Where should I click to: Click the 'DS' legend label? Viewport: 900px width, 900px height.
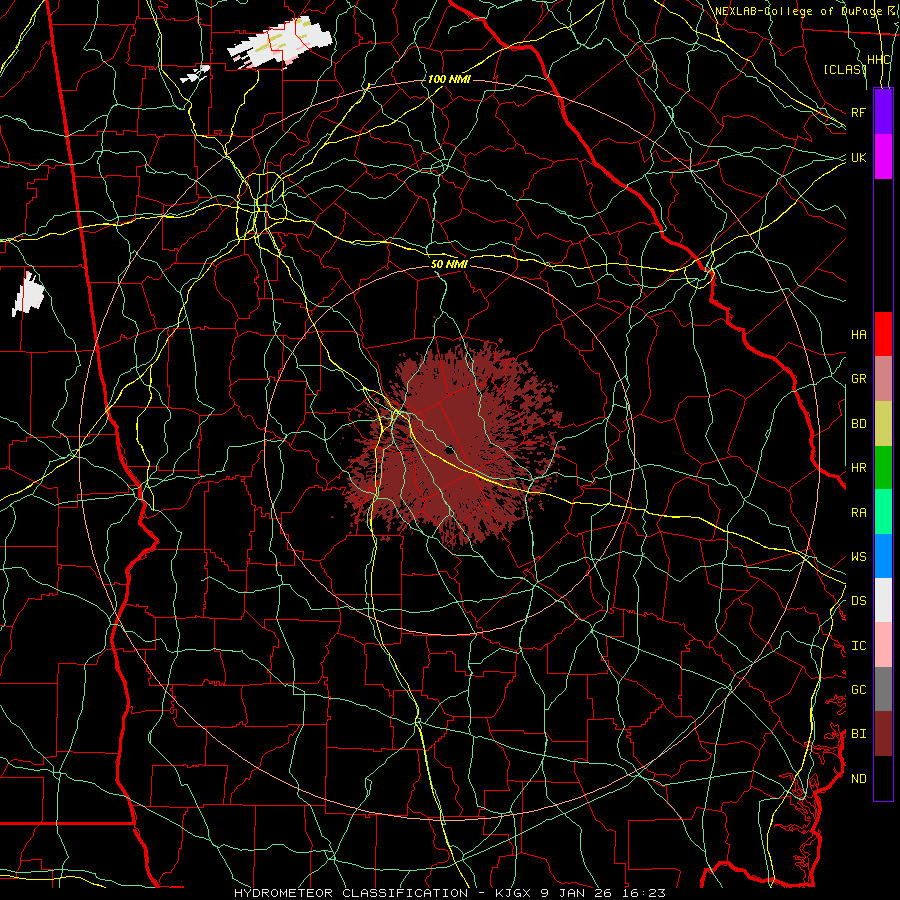click(x=858, y=601)
